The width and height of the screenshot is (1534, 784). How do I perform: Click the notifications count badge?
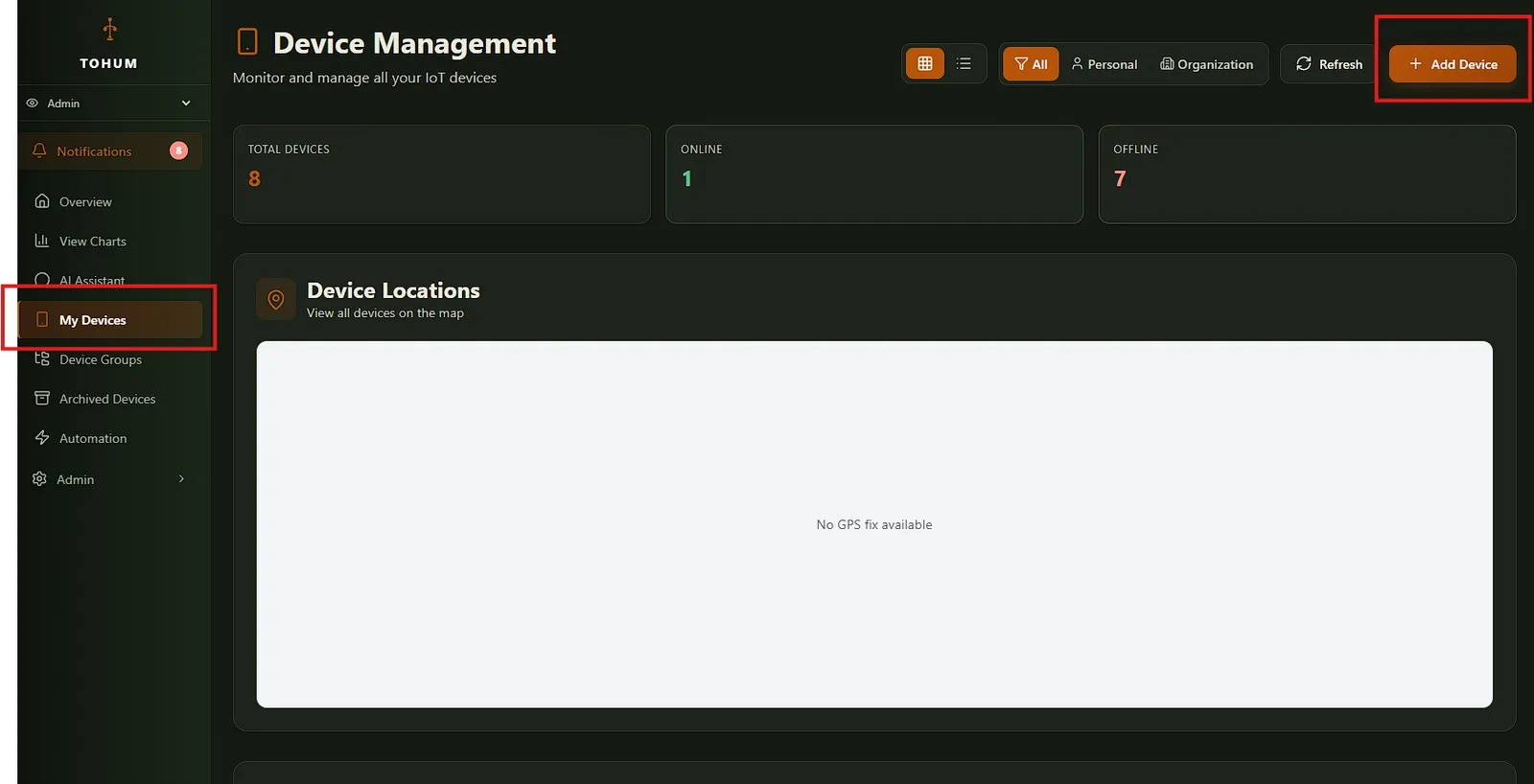[178, 150]
